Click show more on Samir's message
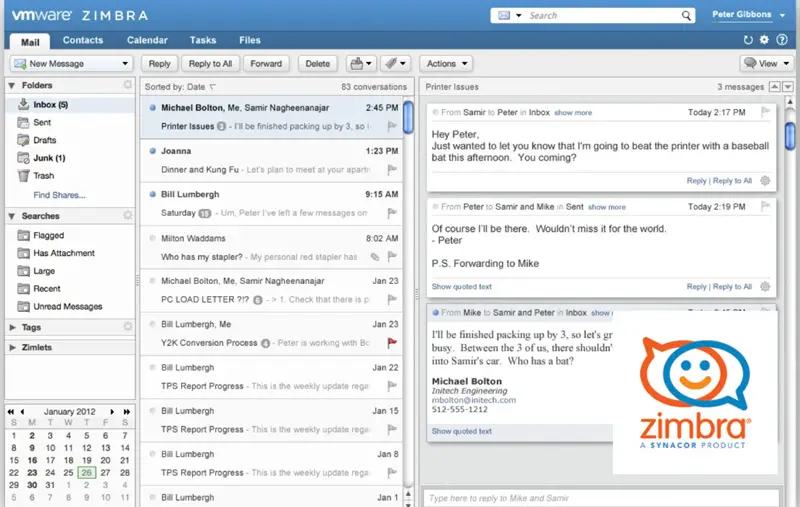 [573, 112]
